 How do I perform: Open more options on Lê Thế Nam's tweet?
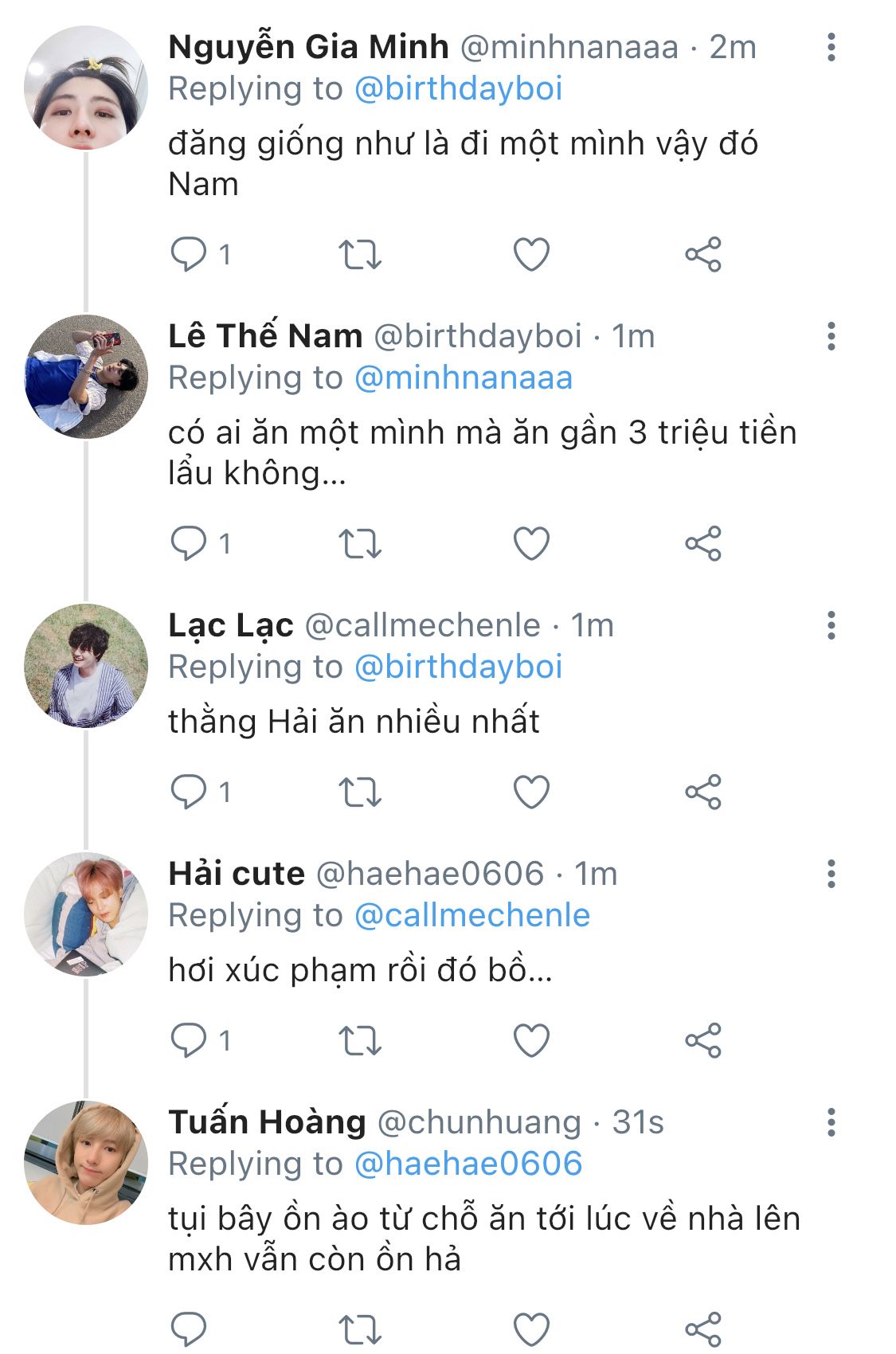click(x=831, y=337)
